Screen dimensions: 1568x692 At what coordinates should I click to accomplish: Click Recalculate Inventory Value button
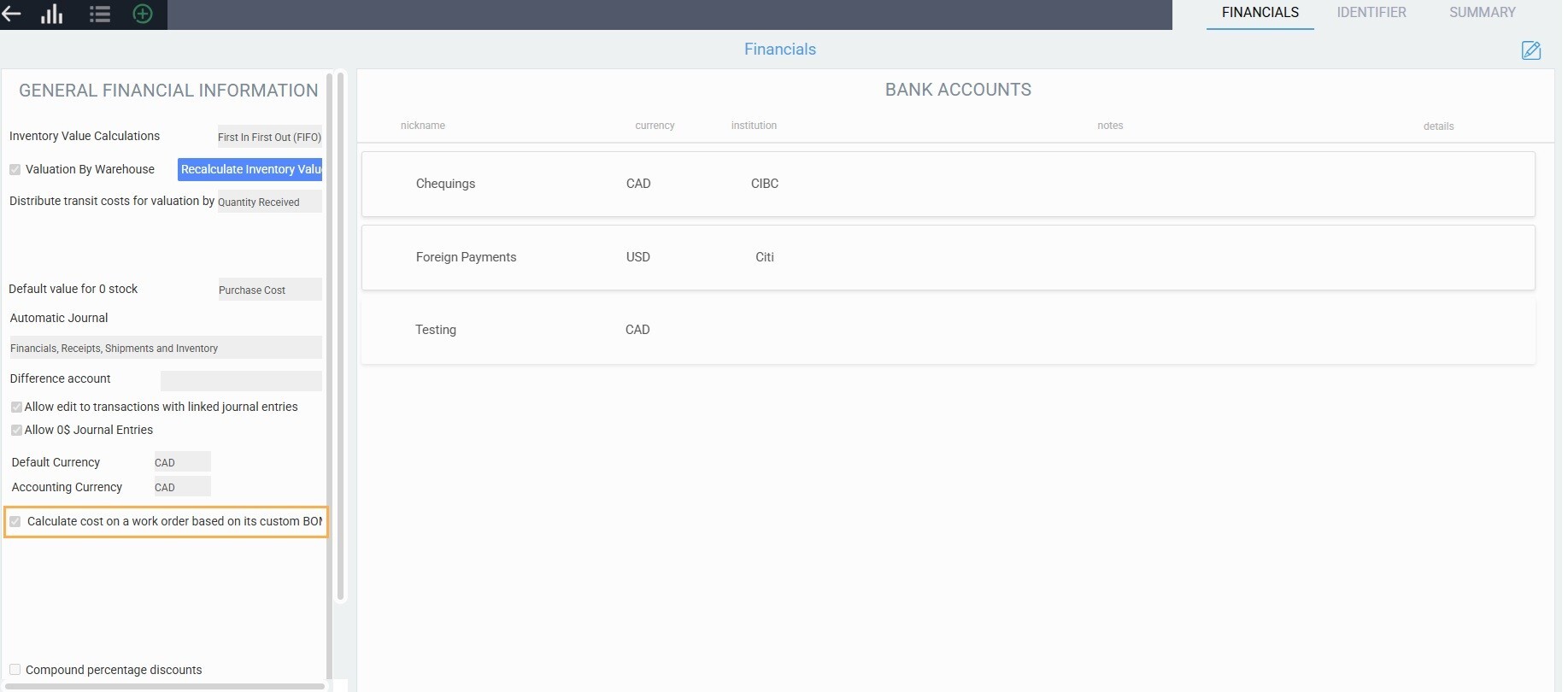coord(250,170)
